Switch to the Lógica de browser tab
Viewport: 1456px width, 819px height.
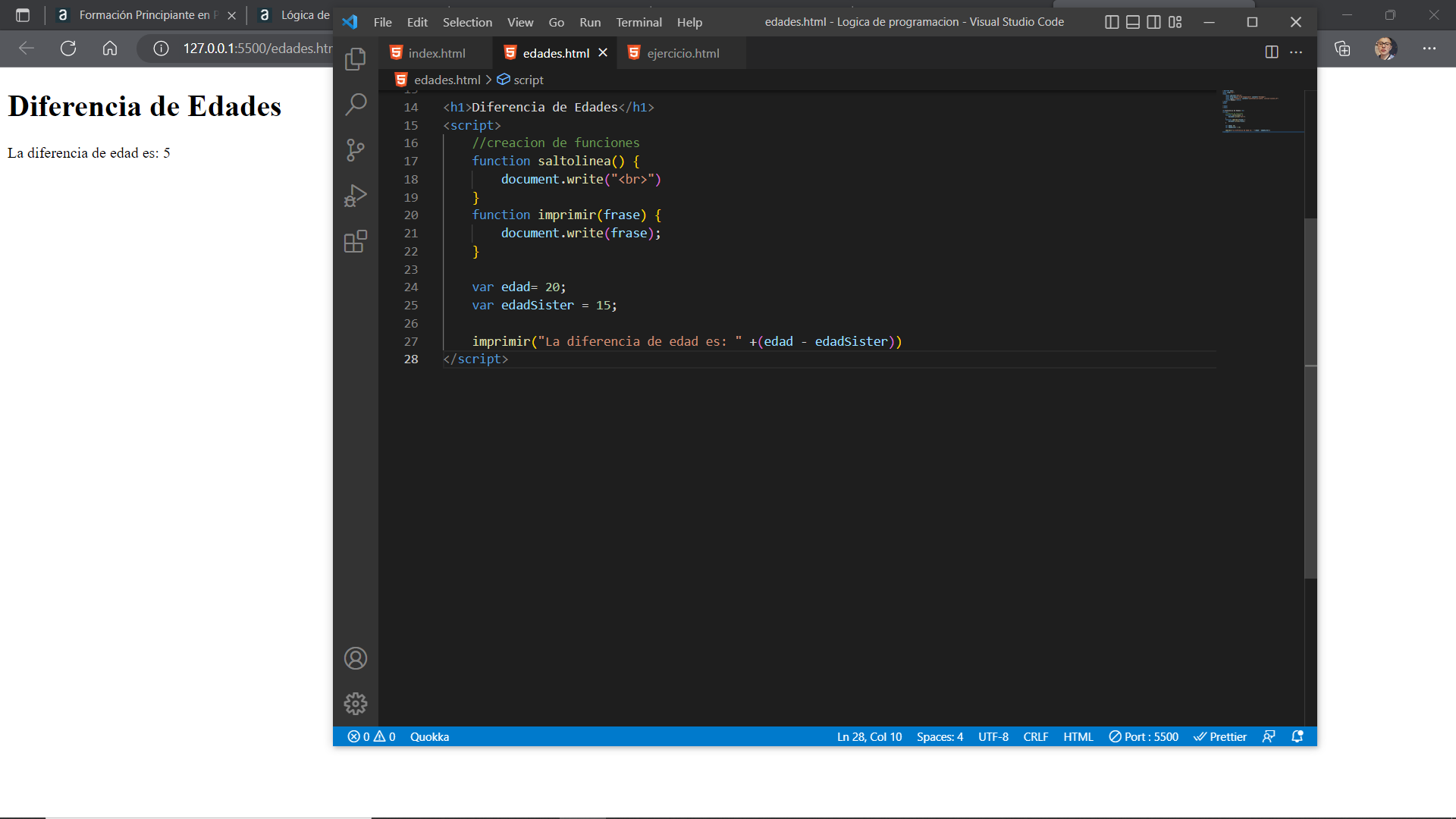(294, 15)
